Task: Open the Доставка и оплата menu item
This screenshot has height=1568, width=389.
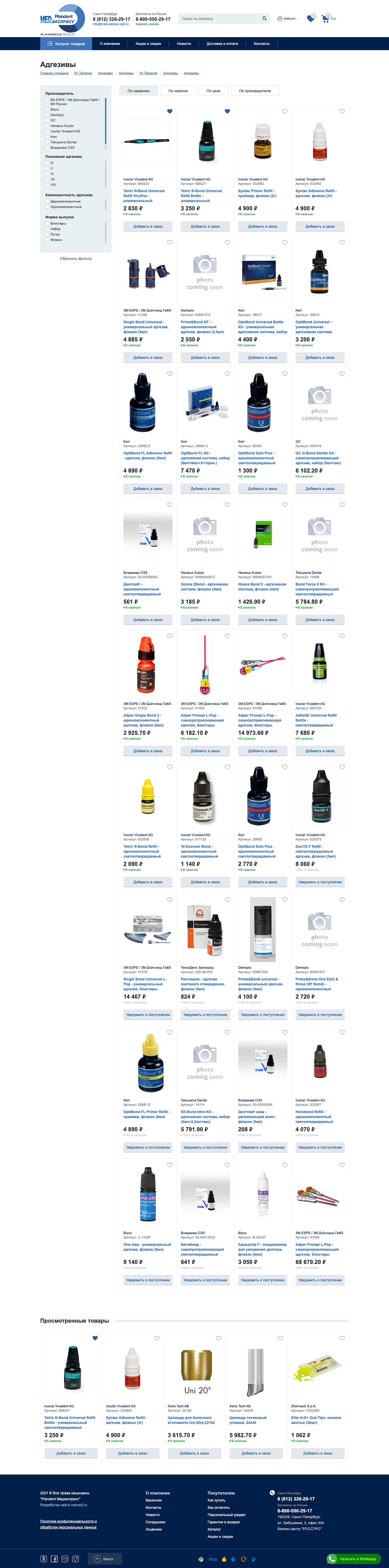Action: 222,44
